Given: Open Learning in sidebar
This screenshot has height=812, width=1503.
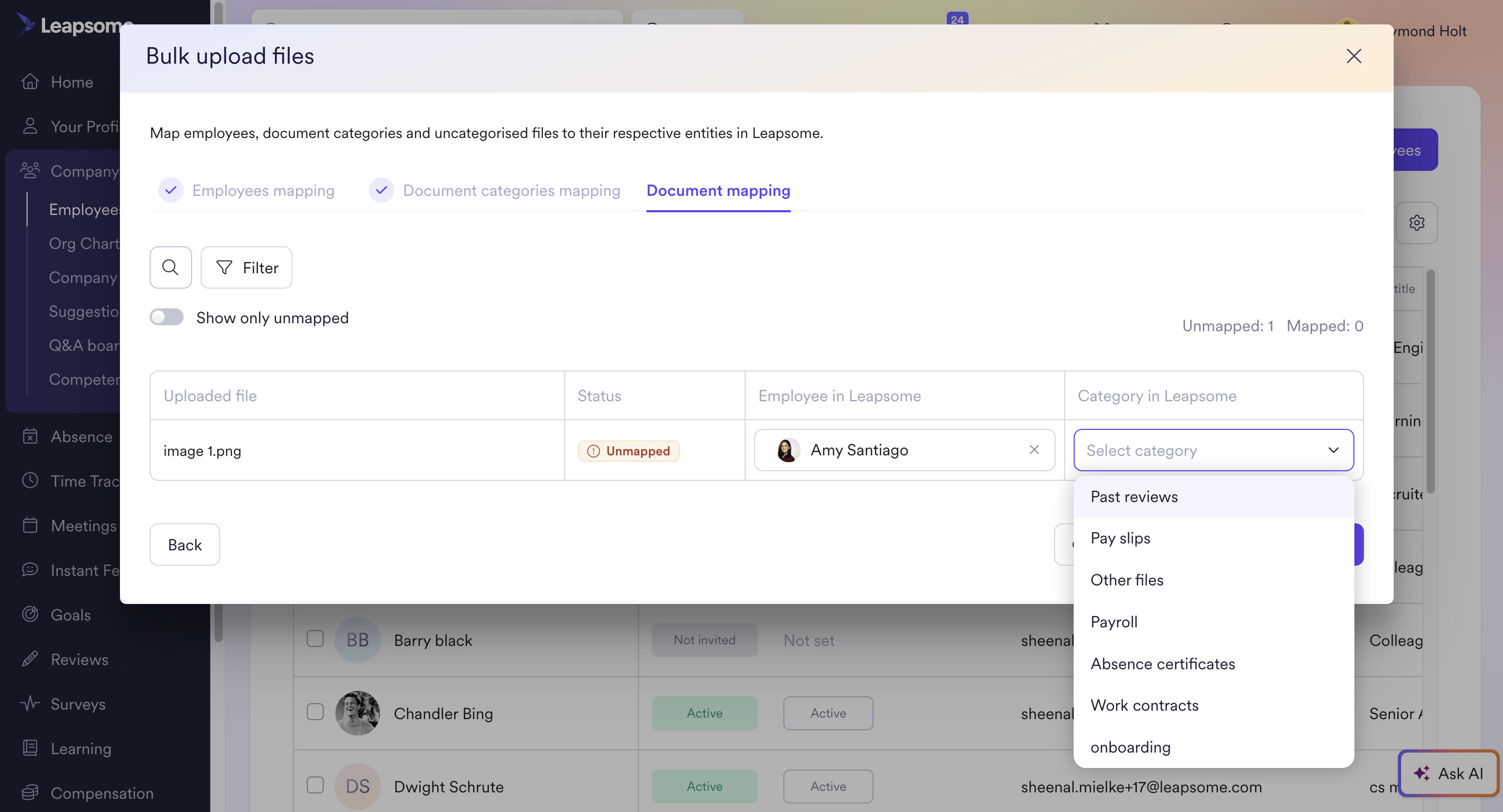Looking at the screenshot, I should coord(81,748).
